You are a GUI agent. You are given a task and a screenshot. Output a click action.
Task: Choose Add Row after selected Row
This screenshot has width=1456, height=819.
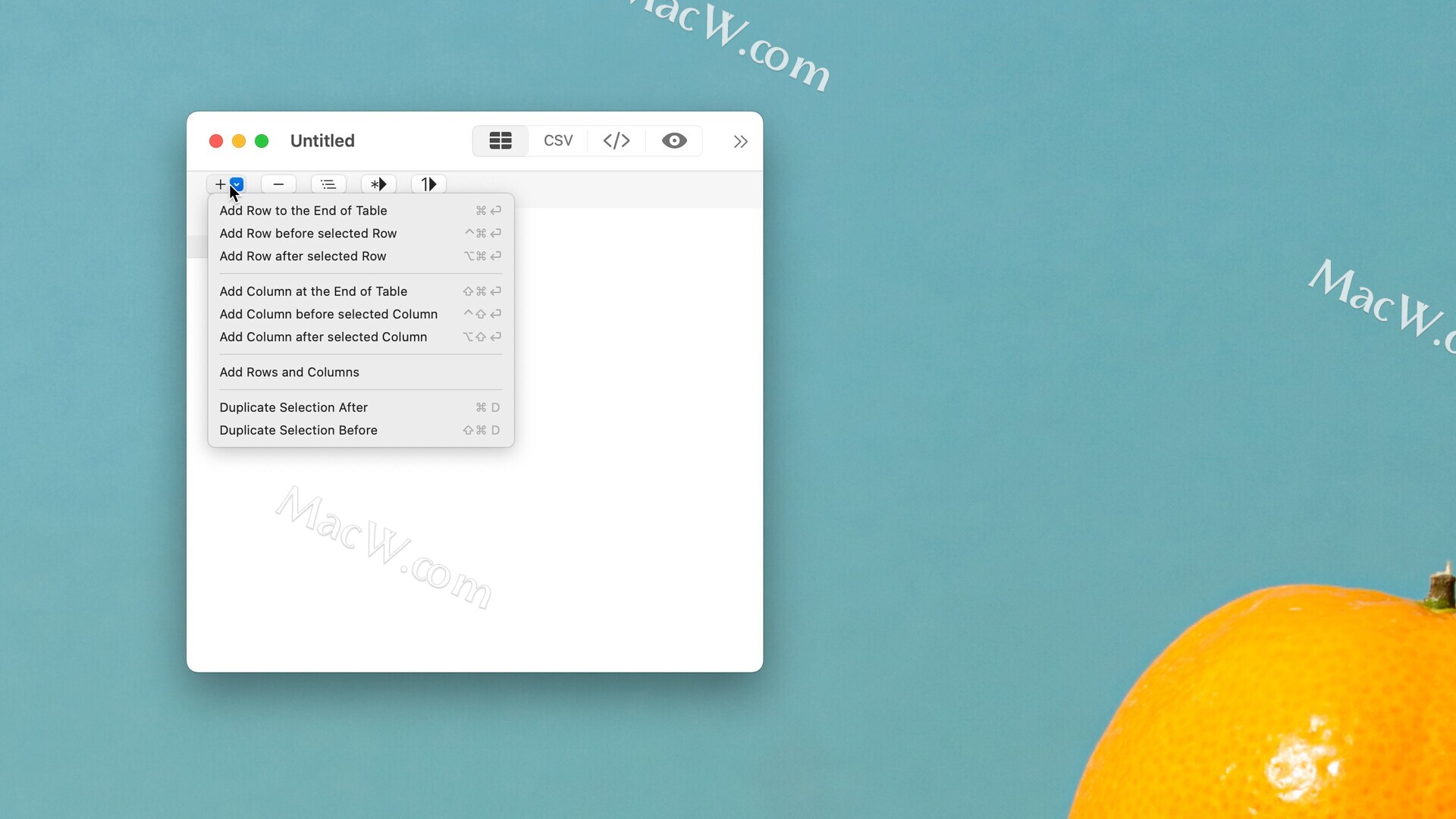point(361,256)
